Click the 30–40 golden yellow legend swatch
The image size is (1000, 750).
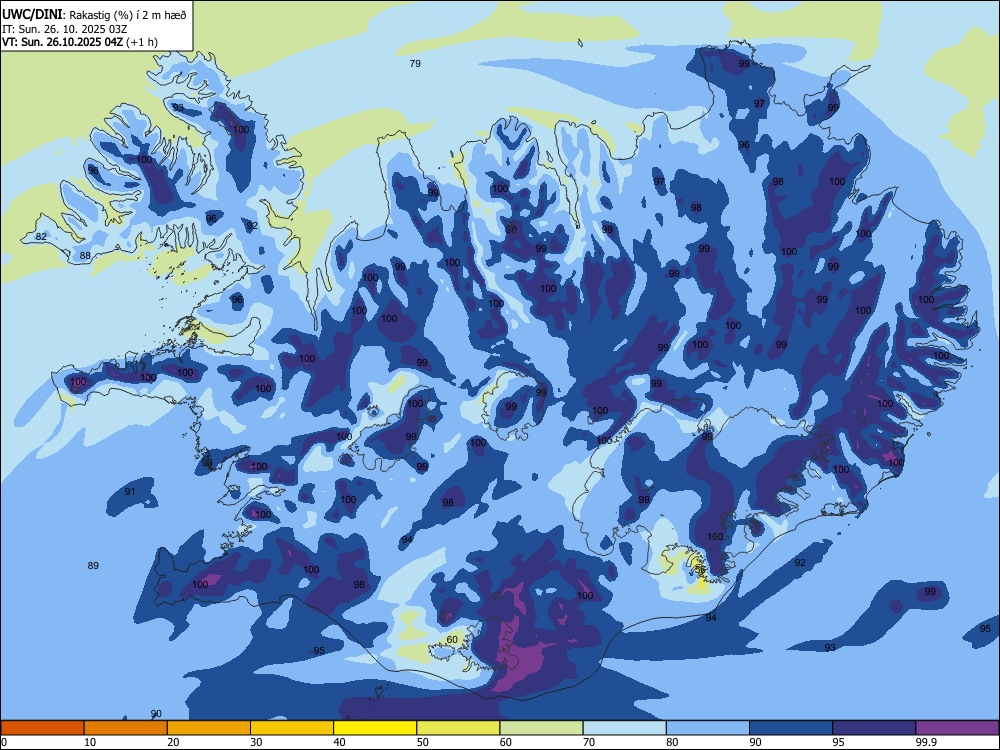point(292,728)
